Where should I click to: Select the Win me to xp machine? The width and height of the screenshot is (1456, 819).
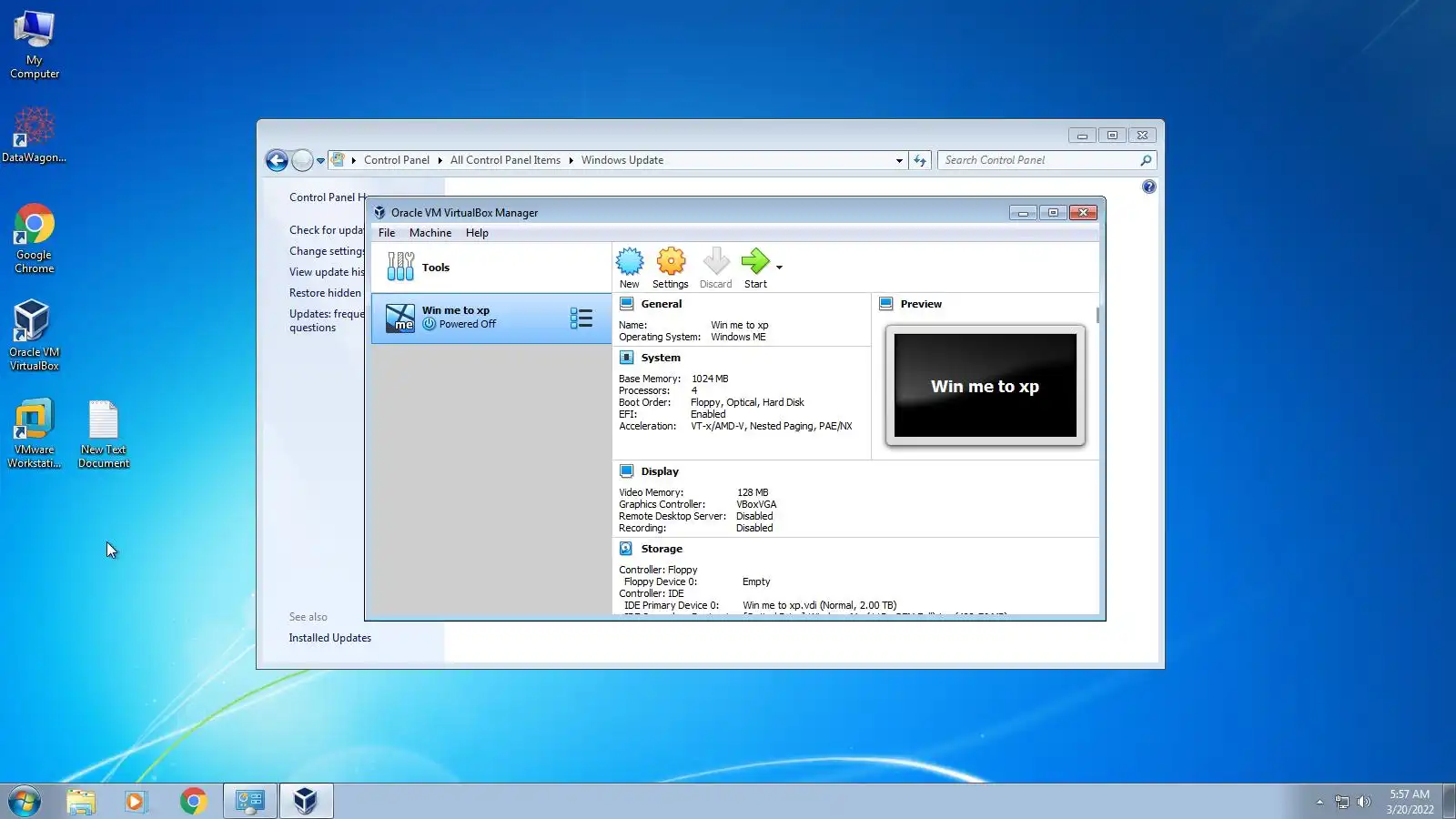[x=491, y=318]
